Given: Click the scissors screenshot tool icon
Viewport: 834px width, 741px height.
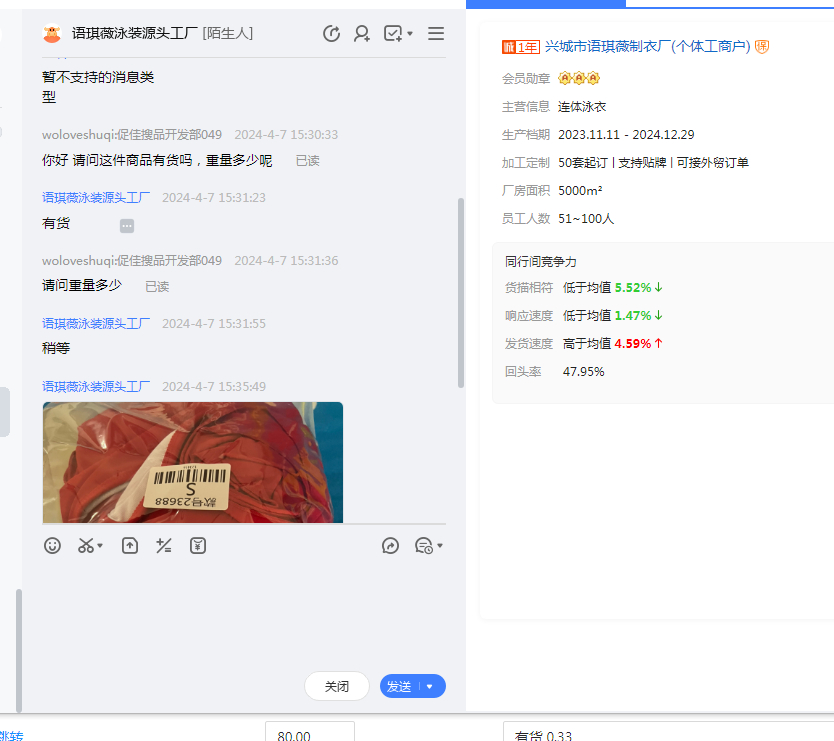Looking at the screenshot, I should (x=86, y=546).
